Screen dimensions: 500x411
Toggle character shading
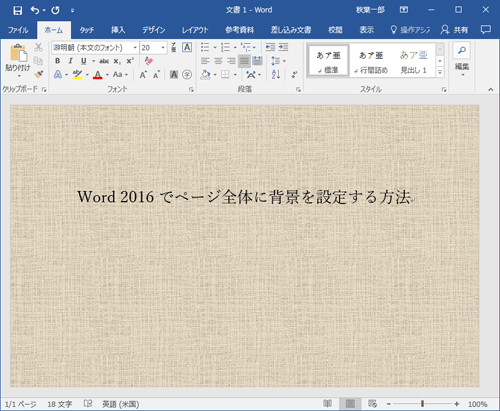[174, 75]
